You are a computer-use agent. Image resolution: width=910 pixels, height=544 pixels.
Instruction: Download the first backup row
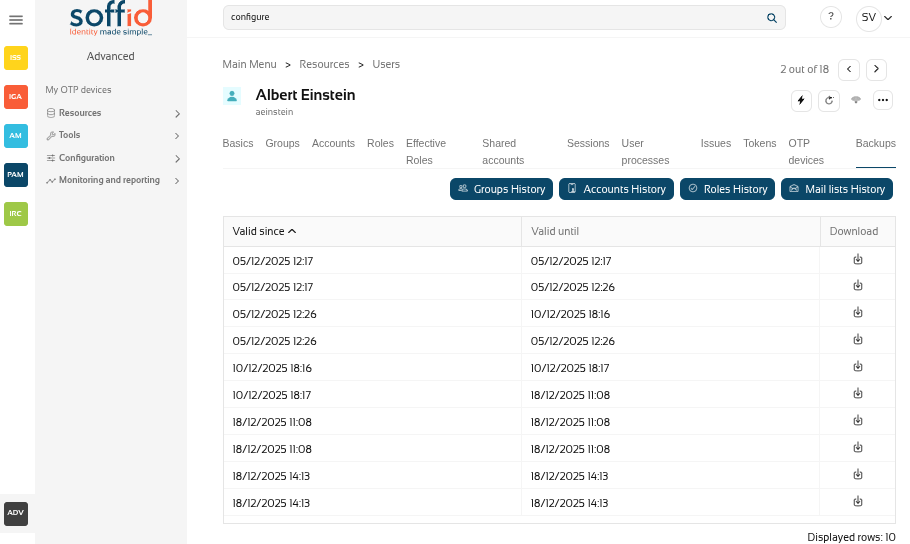coord(857,260)
